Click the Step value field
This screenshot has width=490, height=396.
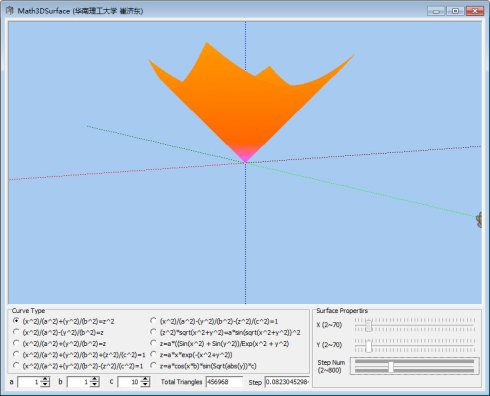(287, 382)
